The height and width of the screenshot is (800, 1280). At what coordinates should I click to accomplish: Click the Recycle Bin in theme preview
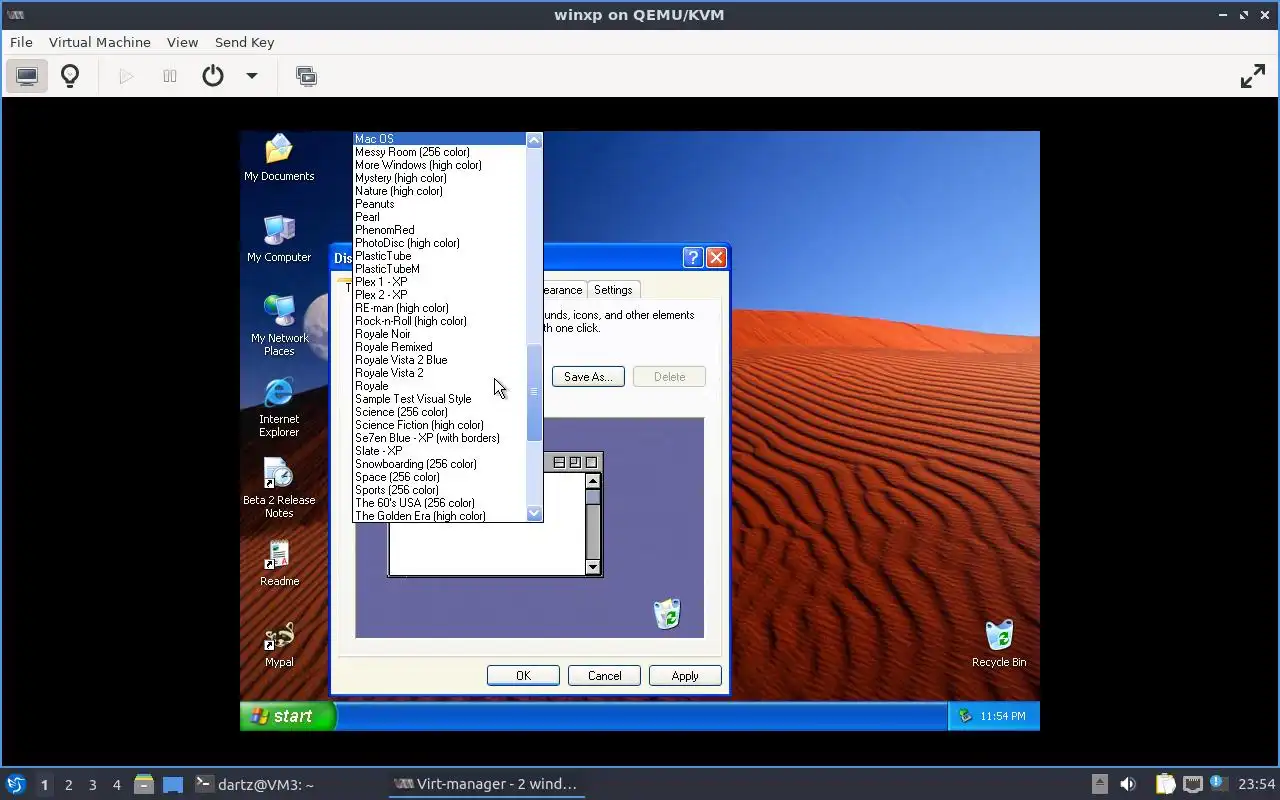click(x=667, y=614)
